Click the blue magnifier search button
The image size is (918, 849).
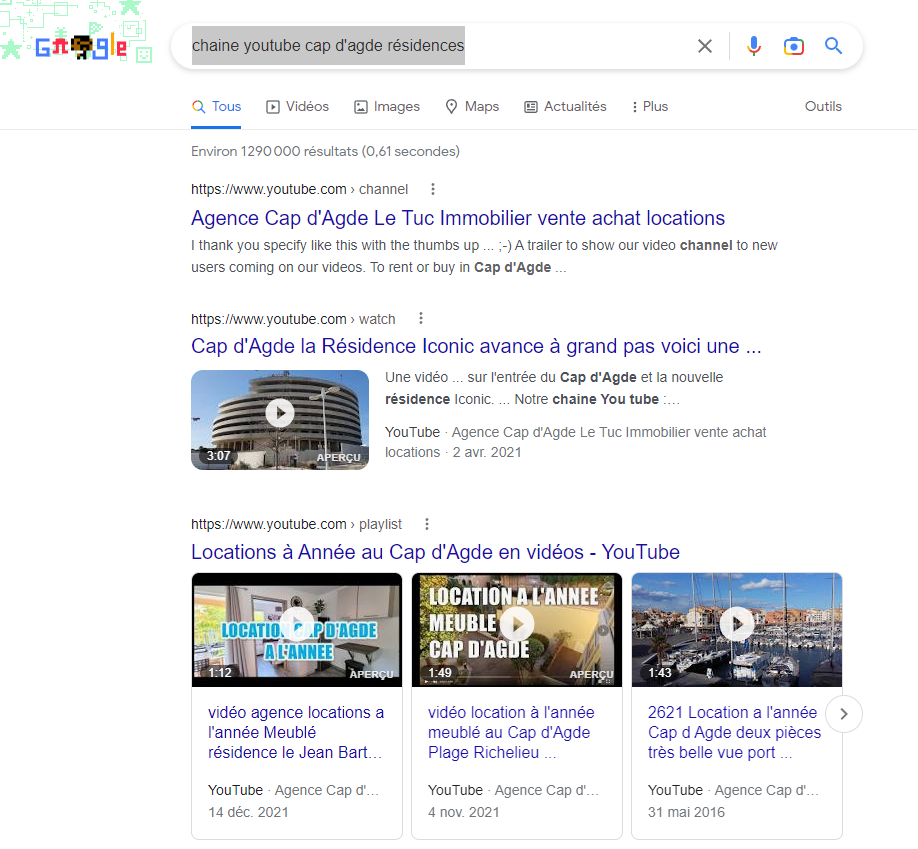coord(833,46)
